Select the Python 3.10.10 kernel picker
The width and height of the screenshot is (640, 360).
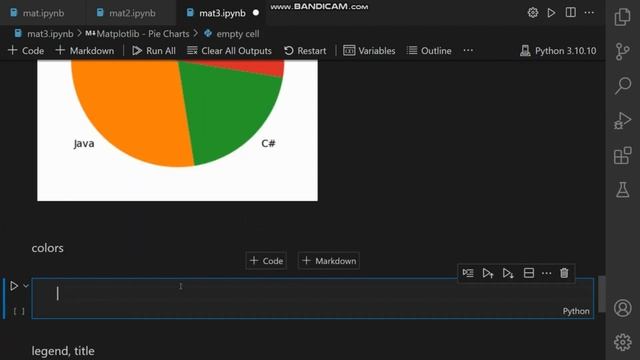click(558, 51)
